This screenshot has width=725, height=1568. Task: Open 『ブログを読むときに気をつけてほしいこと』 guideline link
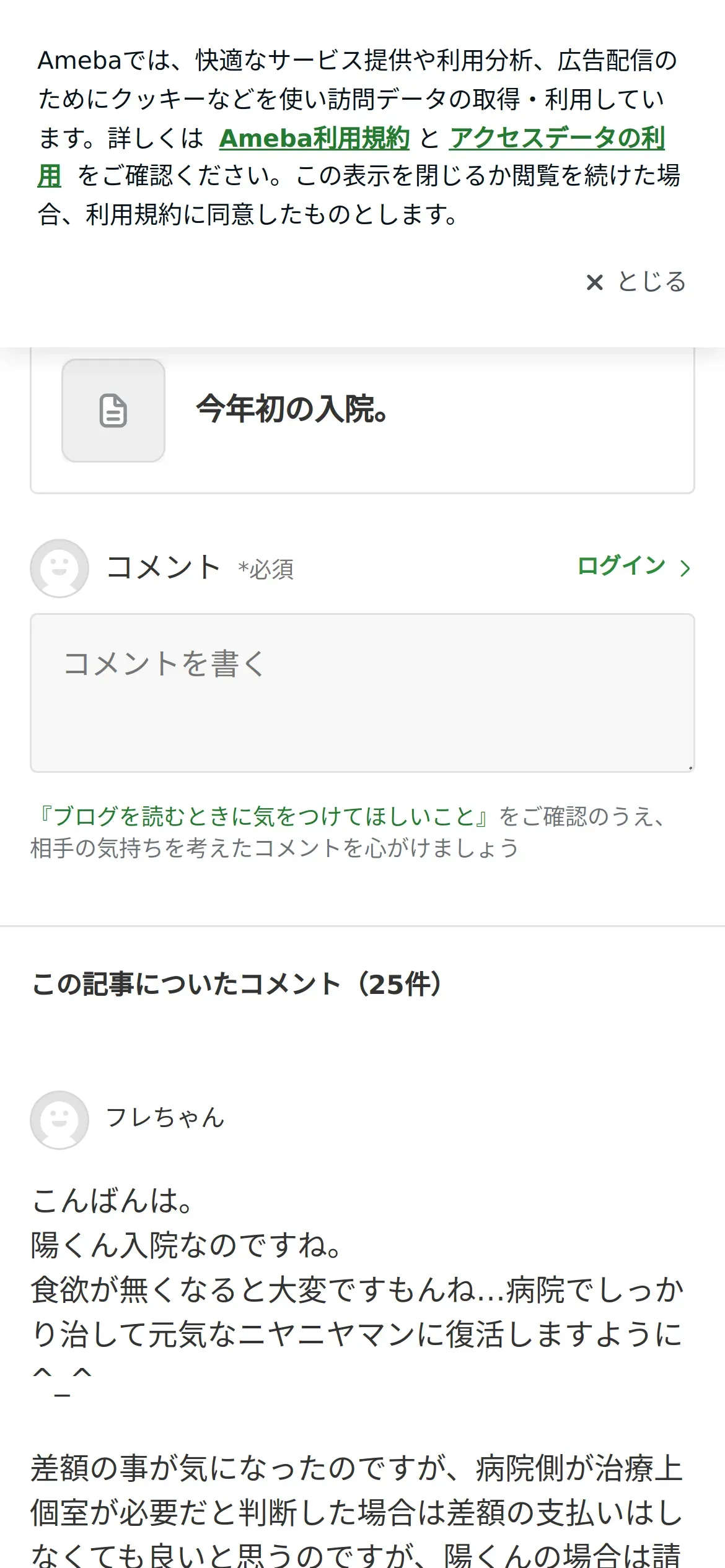(x=263, y=816)
